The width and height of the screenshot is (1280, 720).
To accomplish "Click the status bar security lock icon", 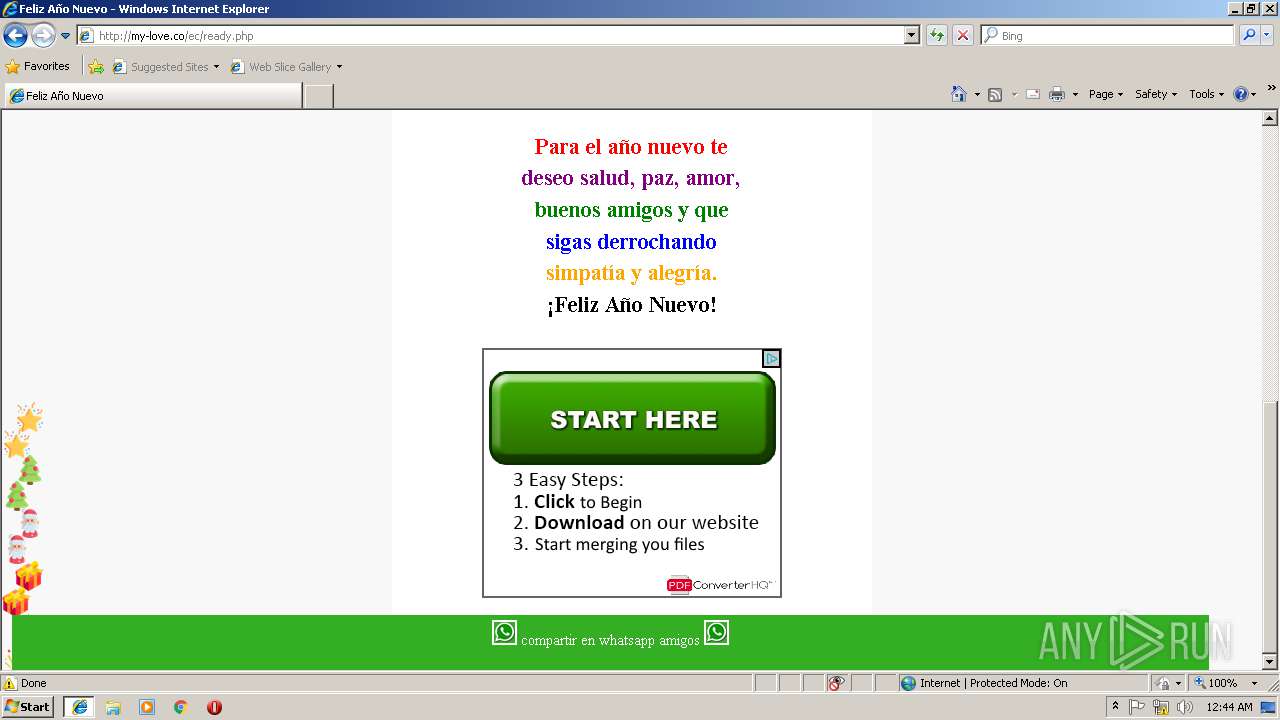I will 1163,683.
